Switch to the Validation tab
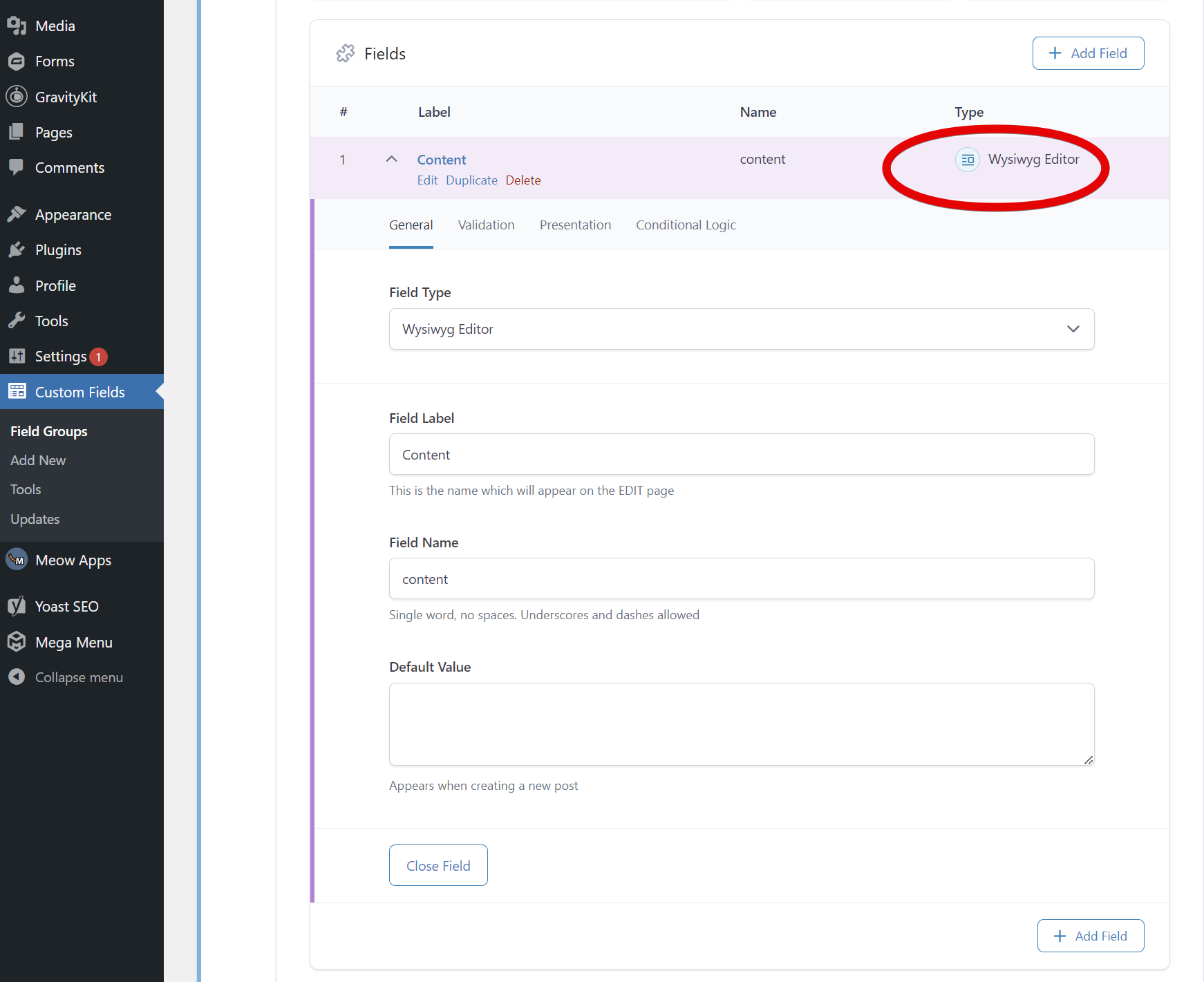Image resolution: width=1204 pixels, height=982 pixels. pyautogui.click(x=486, y=225)
